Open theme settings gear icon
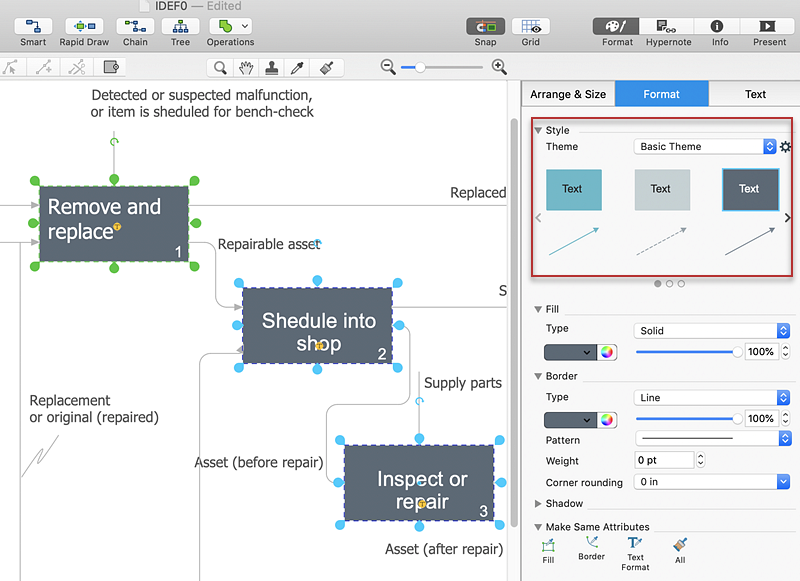Screen dimensions: 800x581 click(x=786, y=147)
